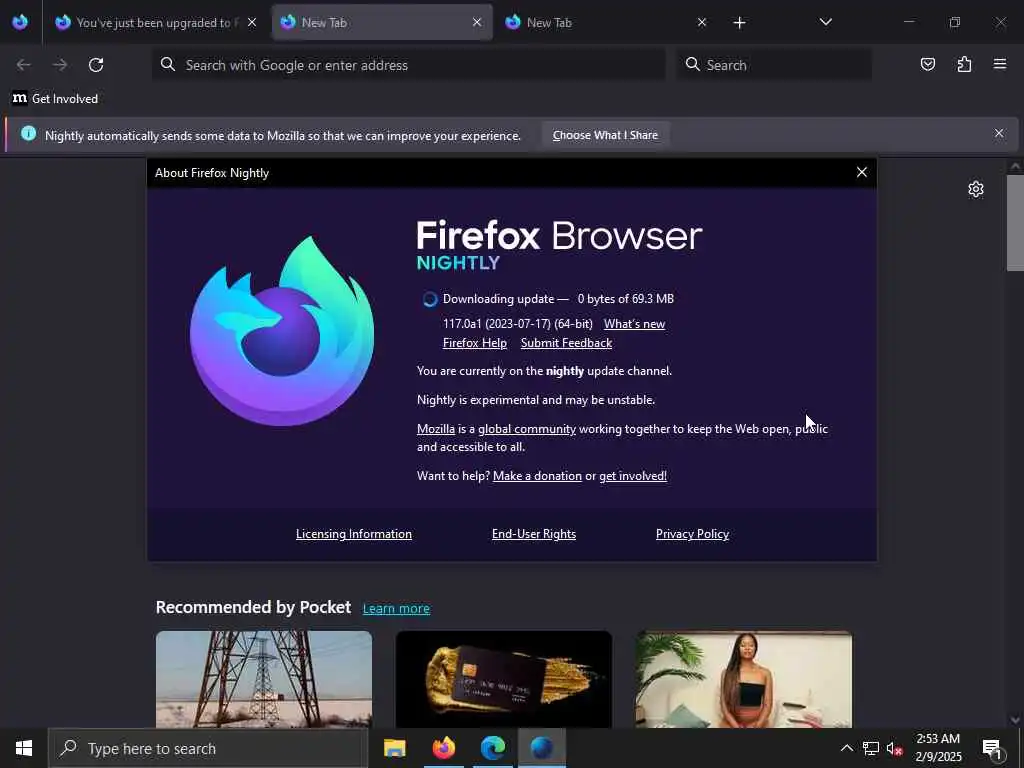This screenshot has width=1024, height=768.
Task: Open the power pylon Pocket story thumbnail
Action: coord(264,679)
